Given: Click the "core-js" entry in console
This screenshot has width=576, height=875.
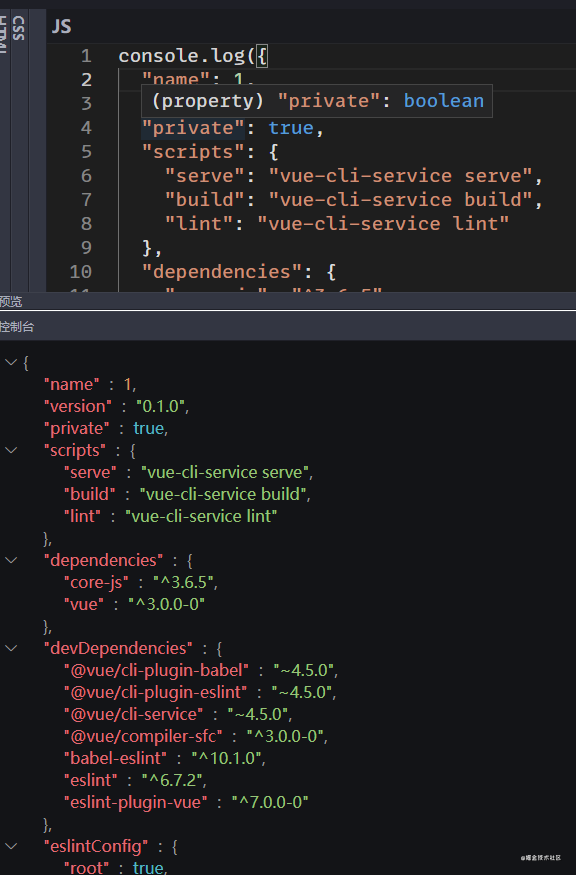Looking at the screenshot, I should point(96,582).
